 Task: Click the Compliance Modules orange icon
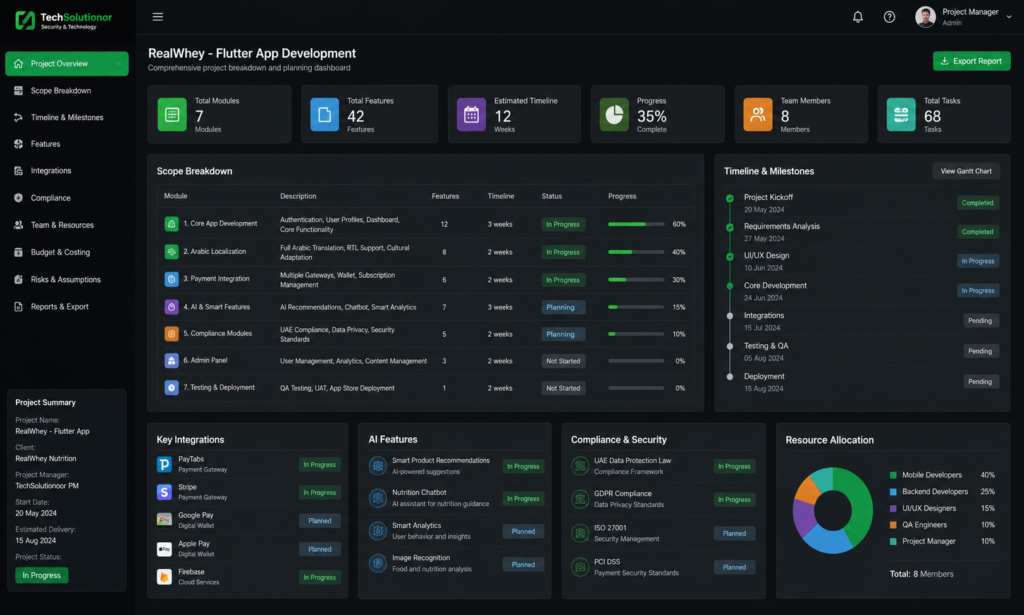[x=171, y=334]
